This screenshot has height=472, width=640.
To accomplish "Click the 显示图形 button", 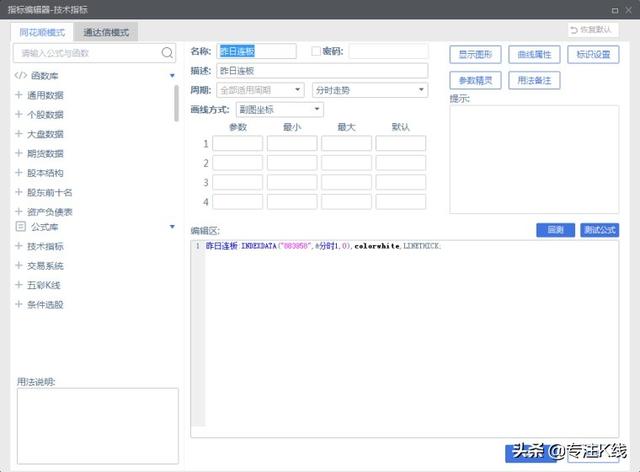I will (x=475, y=55).
